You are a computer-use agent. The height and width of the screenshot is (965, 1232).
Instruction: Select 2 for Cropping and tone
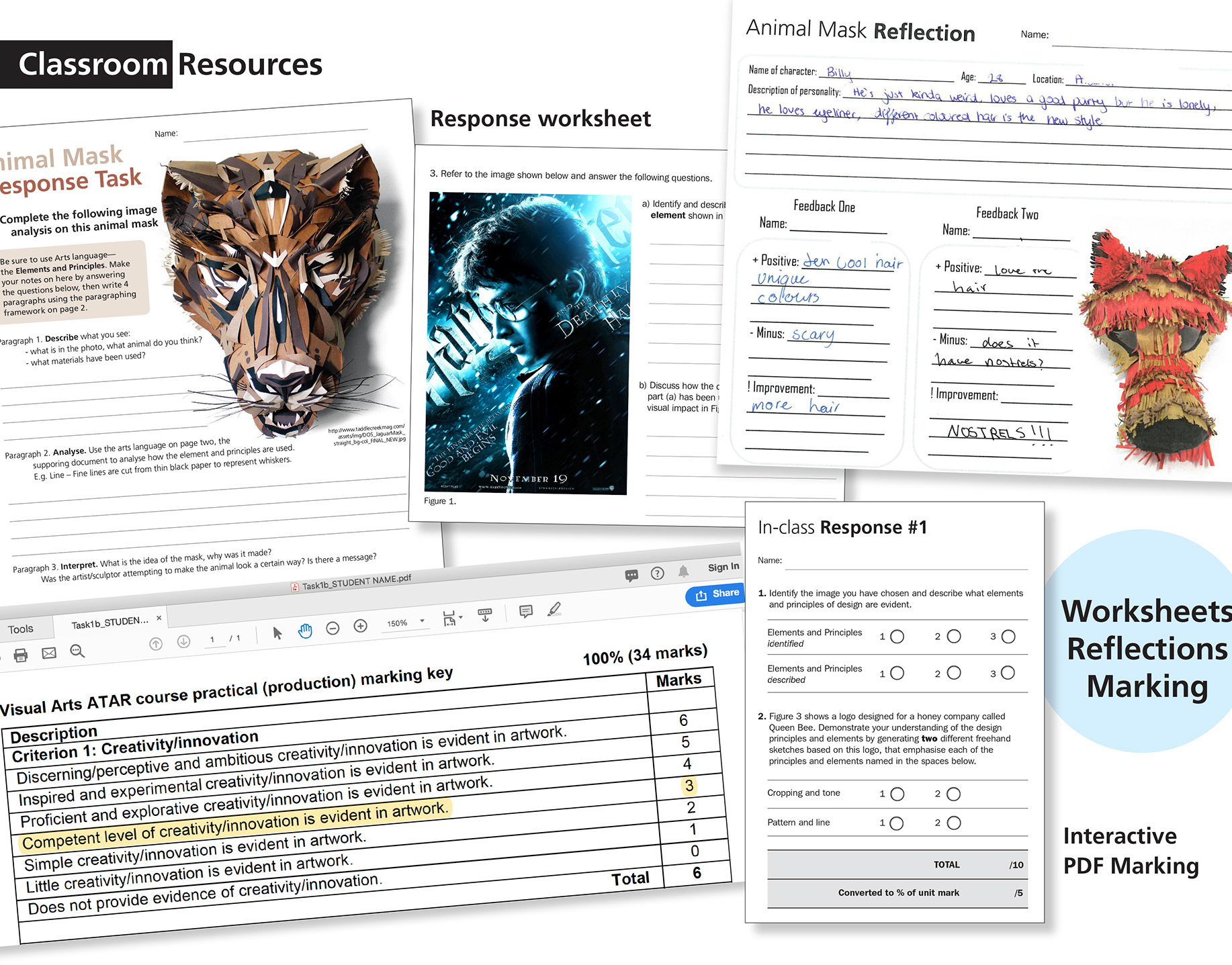(x=953, y=794)
